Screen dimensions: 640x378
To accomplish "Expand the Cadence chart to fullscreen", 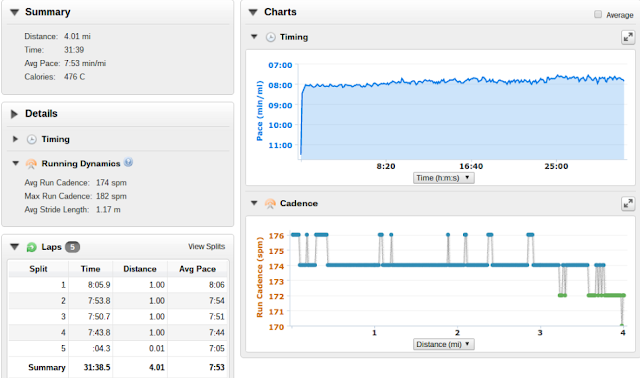I will 628,203.
